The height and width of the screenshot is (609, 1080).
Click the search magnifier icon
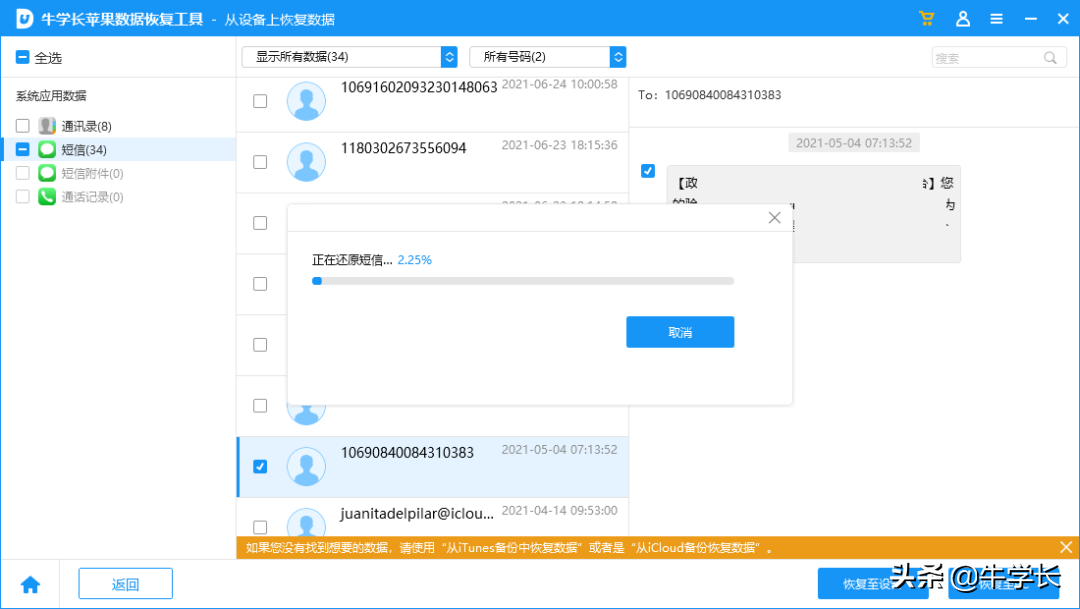point(1050,57)
